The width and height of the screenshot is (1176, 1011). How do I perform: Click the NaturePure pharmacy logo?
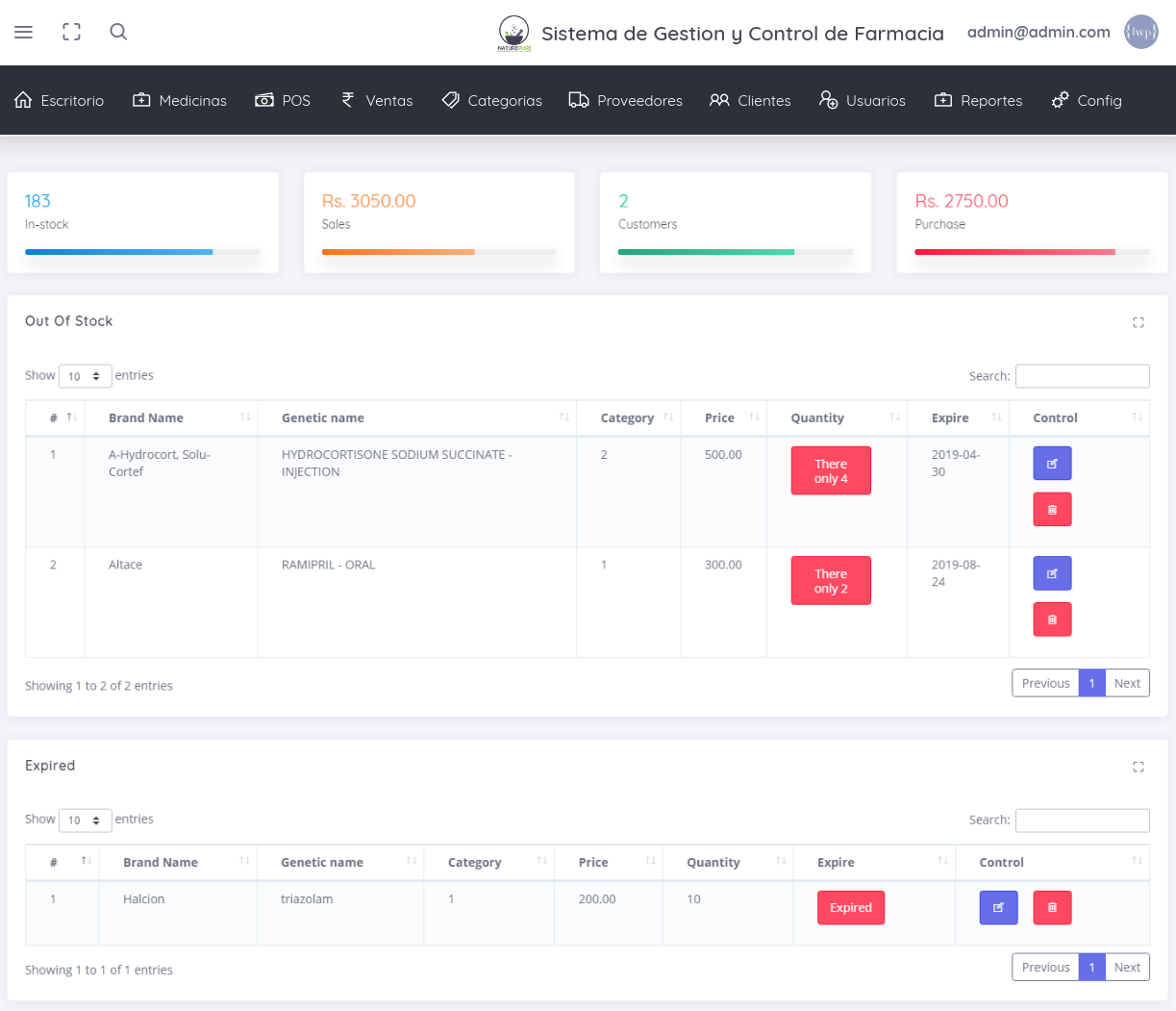coord(514,34)
